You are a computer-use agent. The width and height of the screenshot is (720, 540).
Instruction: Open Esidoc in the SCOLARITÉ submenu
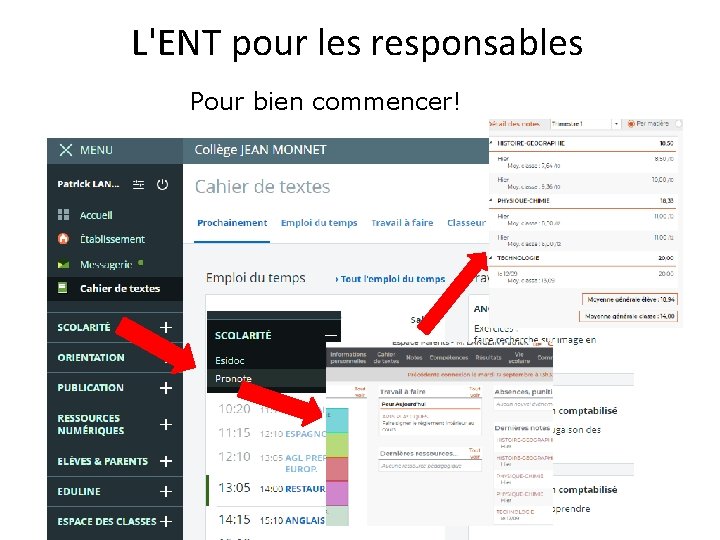tap(230, 360)
